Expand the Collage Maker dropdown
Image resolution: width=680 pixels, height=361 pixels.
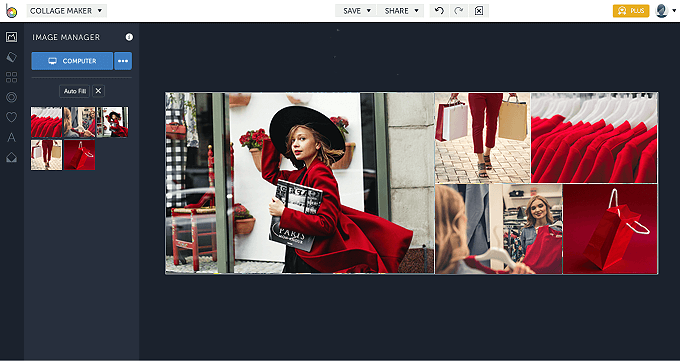pyautogui.click(x=66, y=11)
